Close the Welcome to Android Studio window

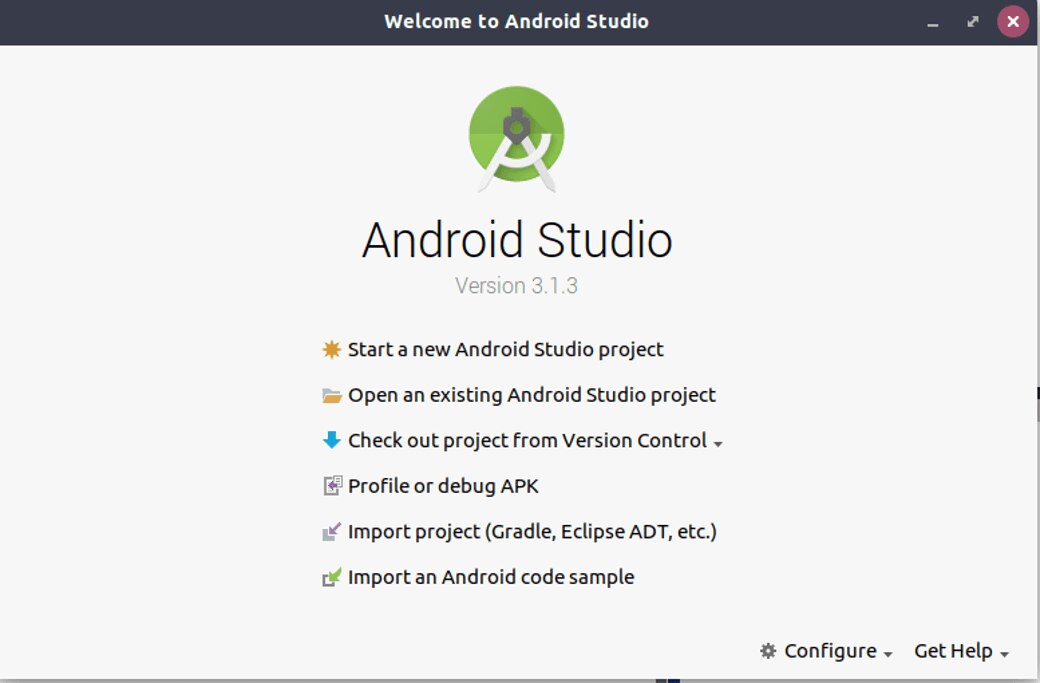(1013, 21)
